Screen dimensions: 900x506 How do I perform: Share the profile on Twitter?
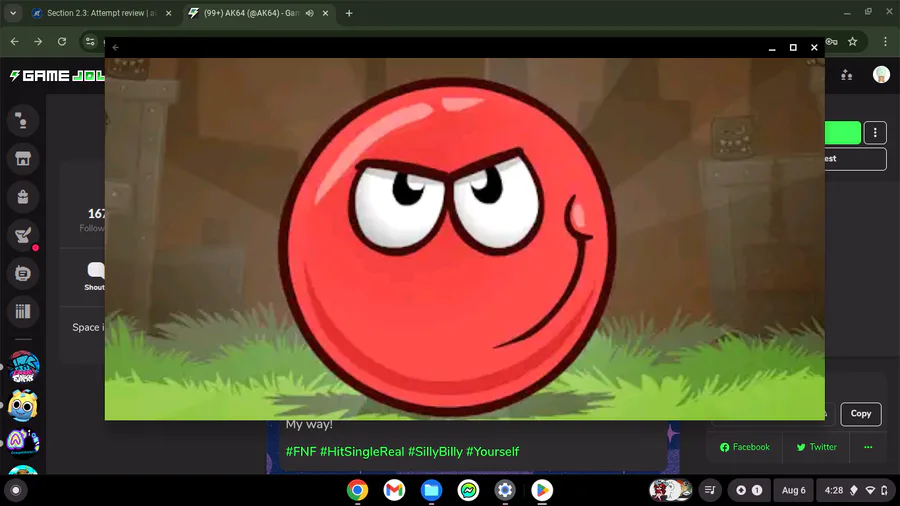pyautogui.click(x=816, y=447)
